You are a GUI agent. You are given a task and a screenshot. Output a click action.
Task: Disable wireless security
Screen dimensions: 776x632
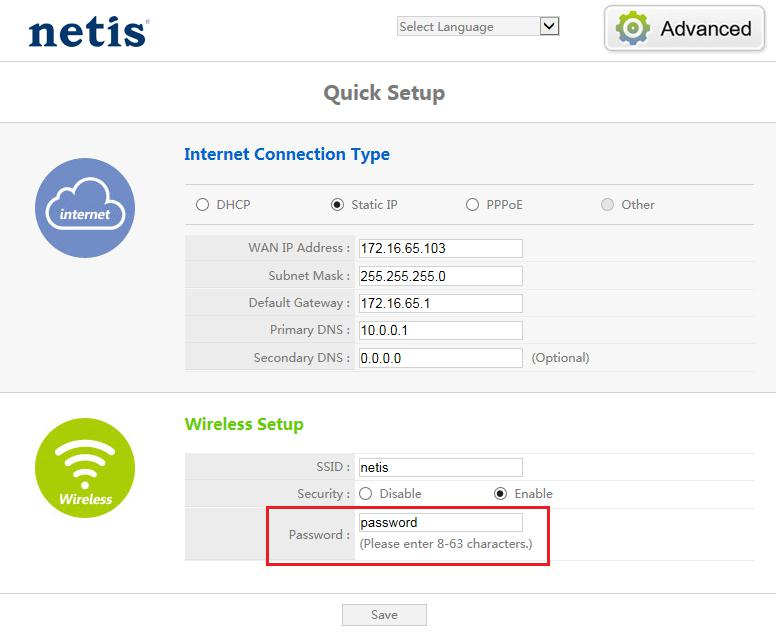point(365,494)
